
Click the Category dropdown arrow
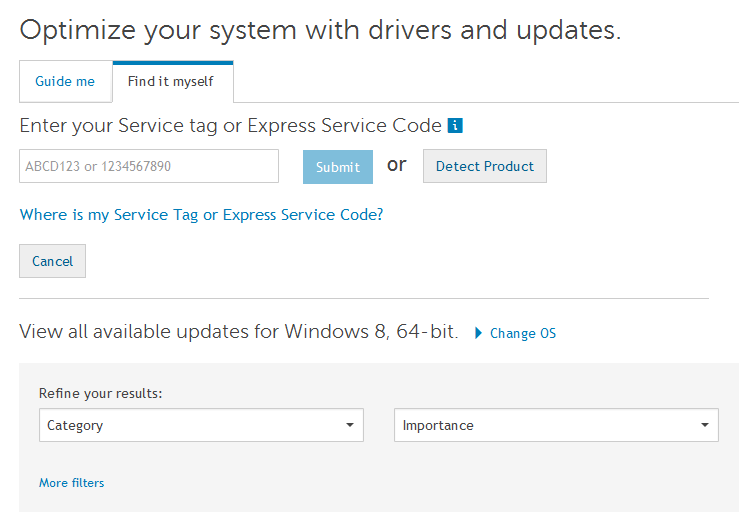click(x=349, y=425)
